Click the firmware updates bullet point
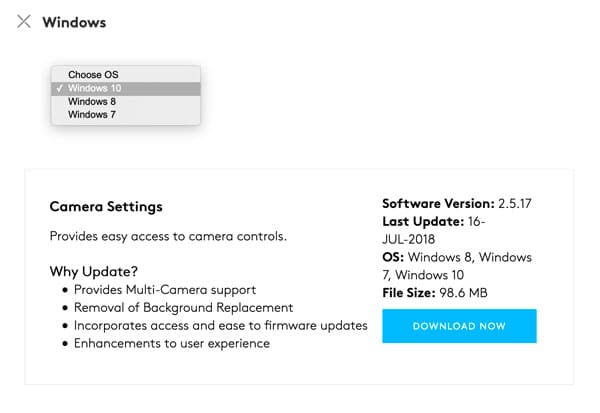 pyautogui.click(x=220, y=326)
